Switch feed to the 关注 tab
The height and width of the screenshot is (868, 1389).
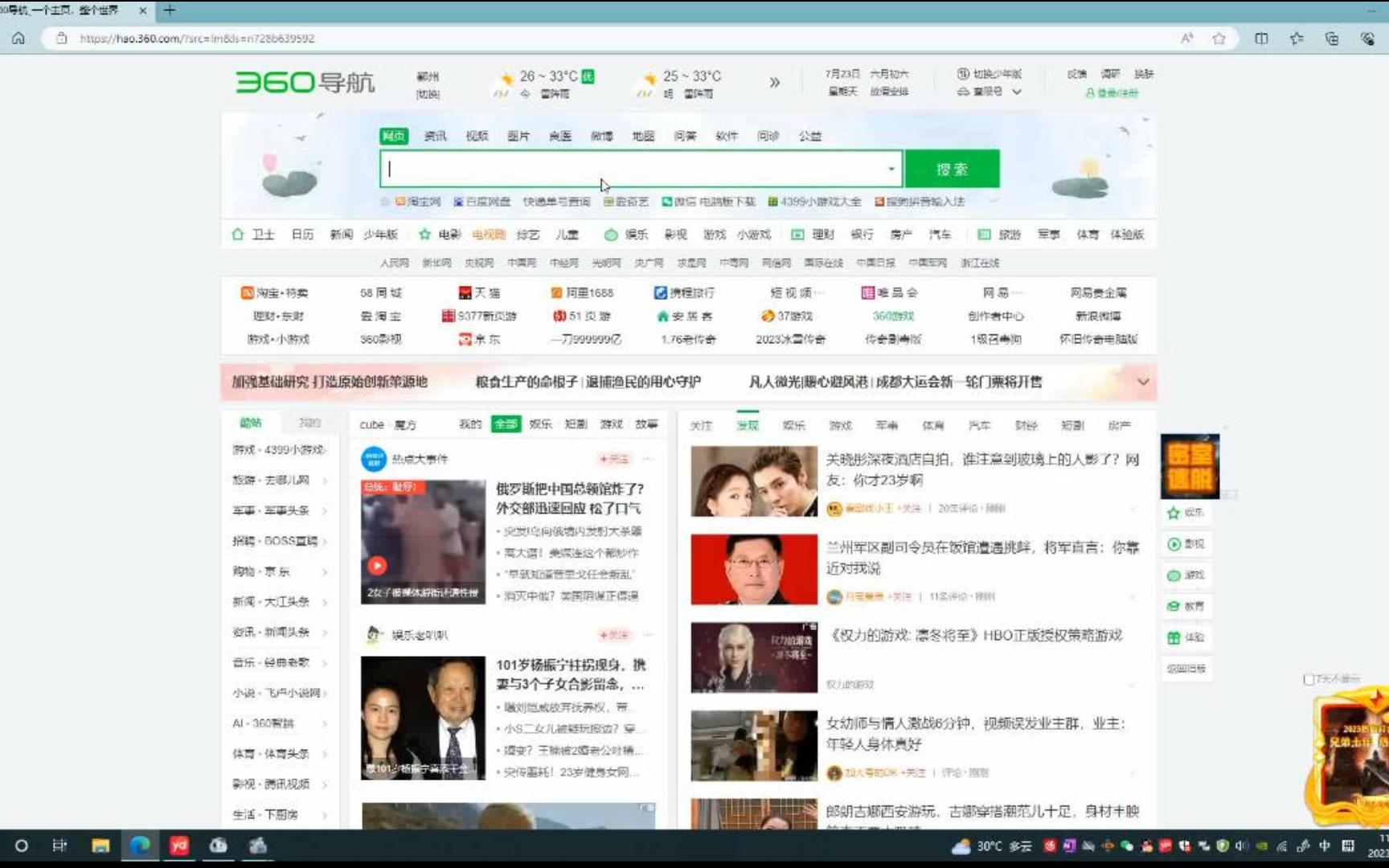[701, 425]
